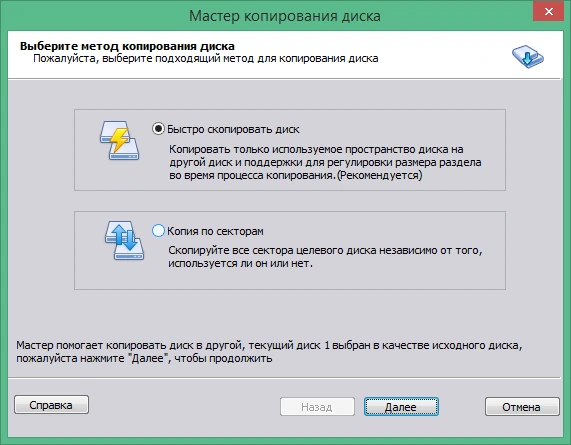The height and width of the screenshot is (445, 571).
Task: Click the disk download icon in header
Action: pyautogui.click(x=528, y=56)
